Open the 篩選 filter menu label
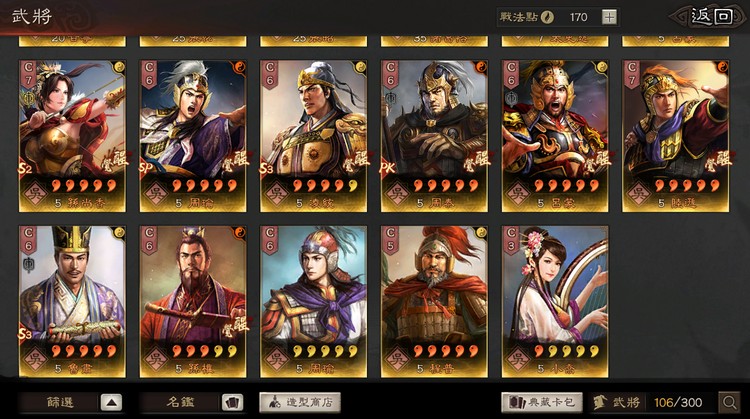 click(60, 403)
